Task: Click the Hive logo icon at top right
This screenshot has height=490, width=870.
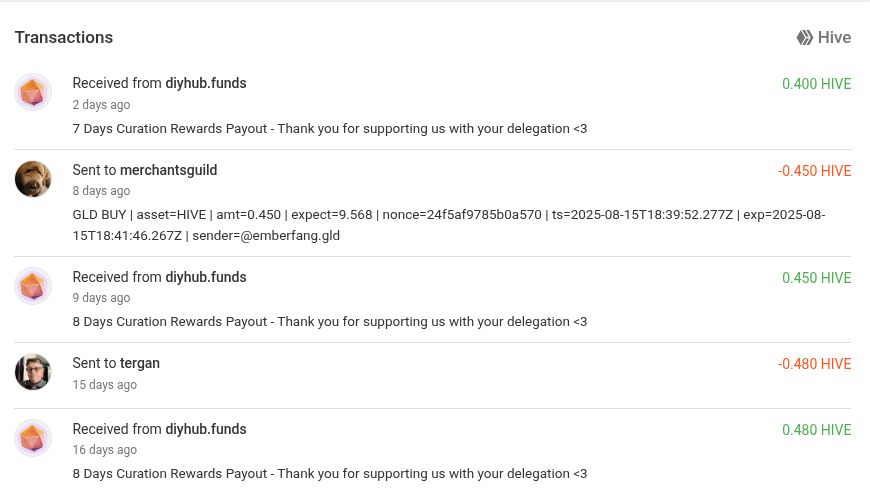Action: pyautogui.click(x=805, y=38)
